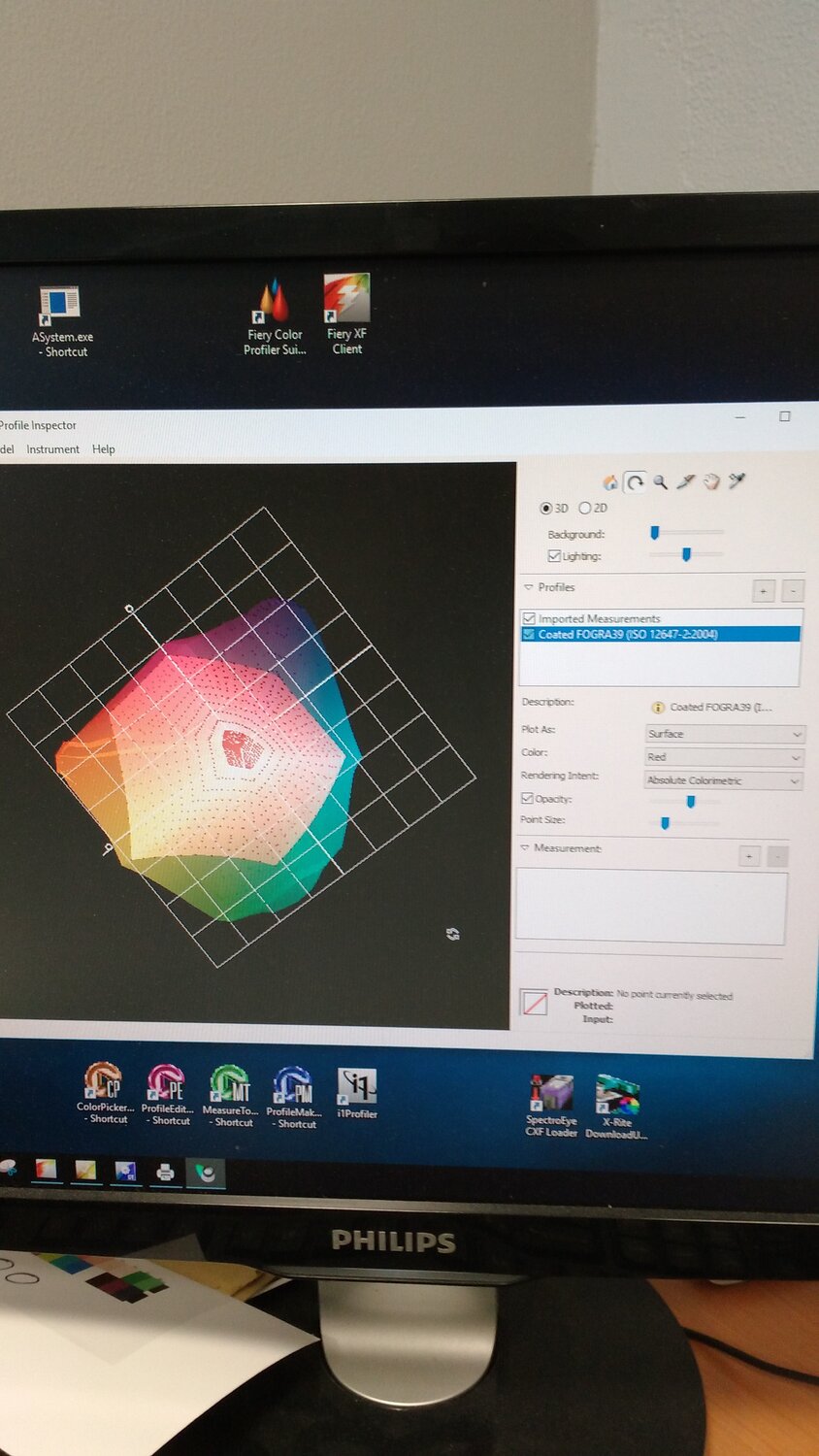819x1456 pixels.
Task: Open MeasureTool shortcut on desktop
Action: tap(230, 1096)
